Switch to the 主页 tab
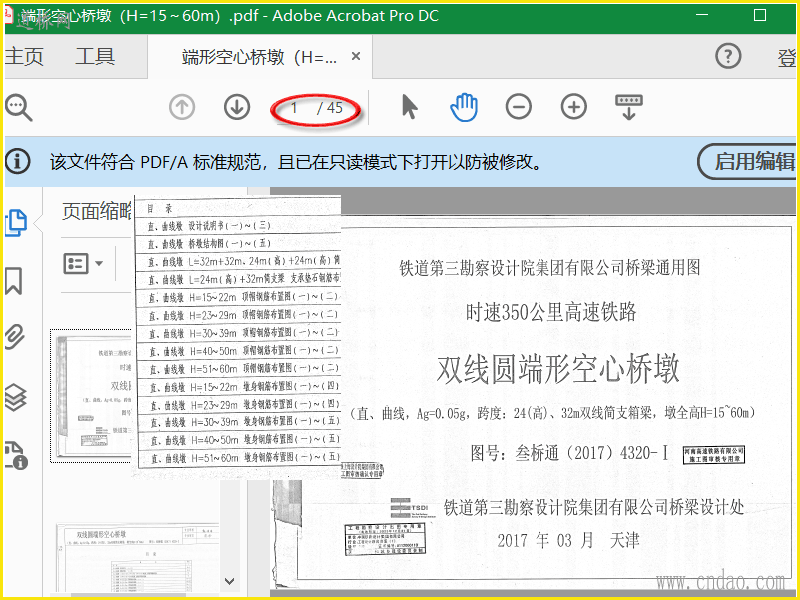Image resolution: width=800 pixels, height=600 pixels. [x=24, y=56]
